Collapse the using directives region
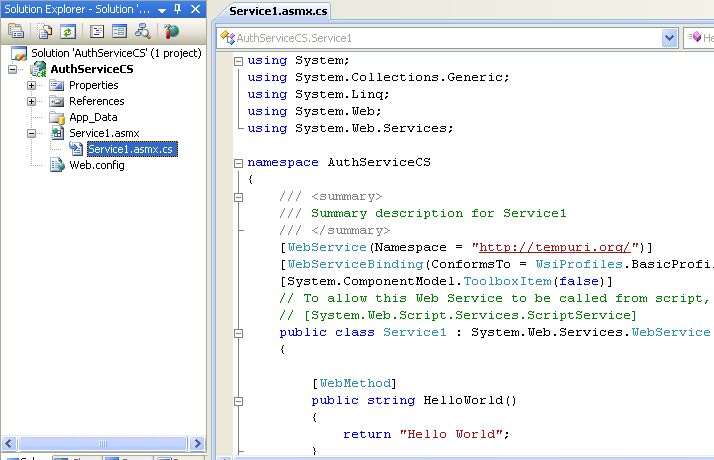 238,61
